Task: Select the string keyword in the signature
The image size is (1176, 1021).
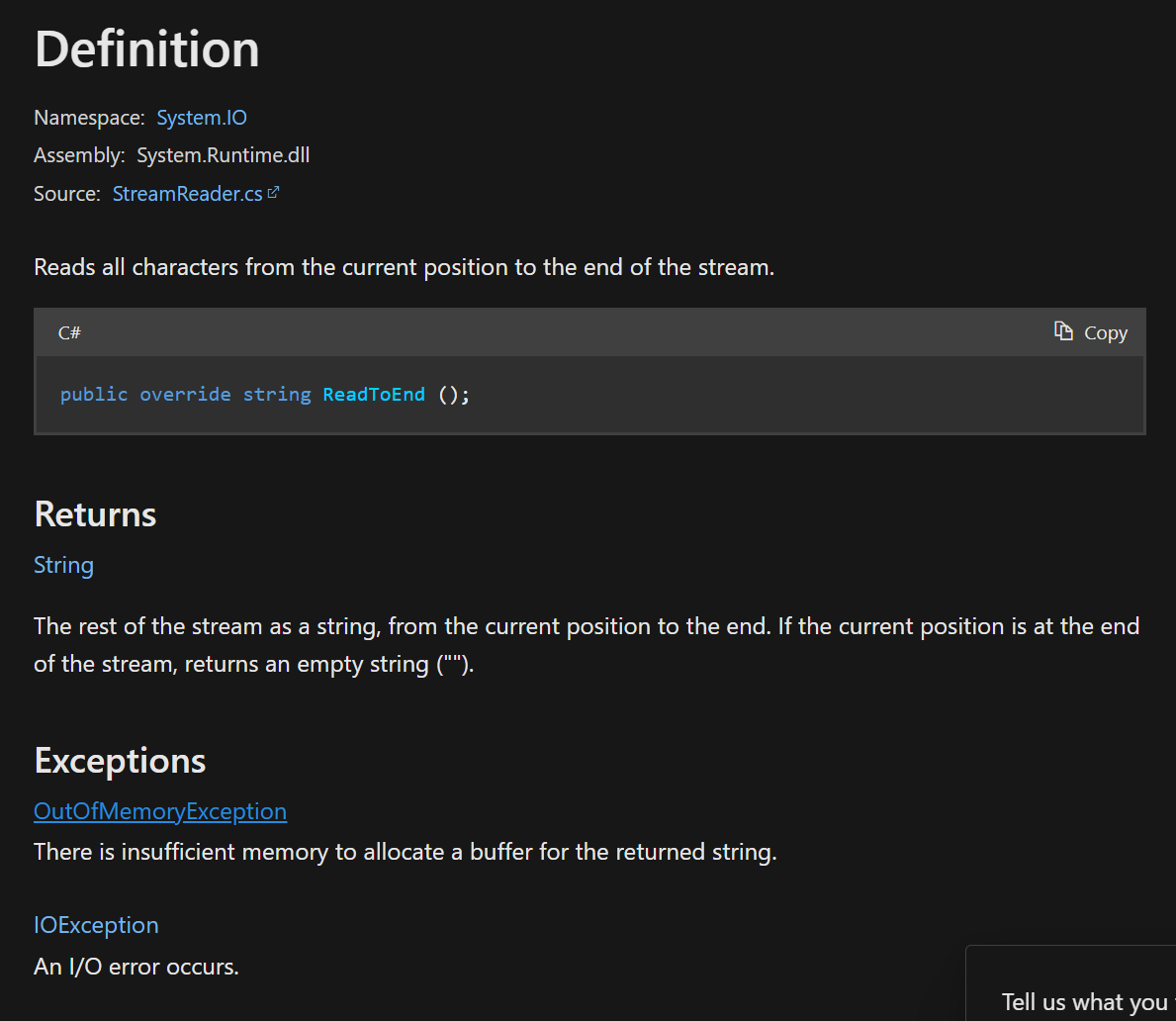Action: (277, 394)
